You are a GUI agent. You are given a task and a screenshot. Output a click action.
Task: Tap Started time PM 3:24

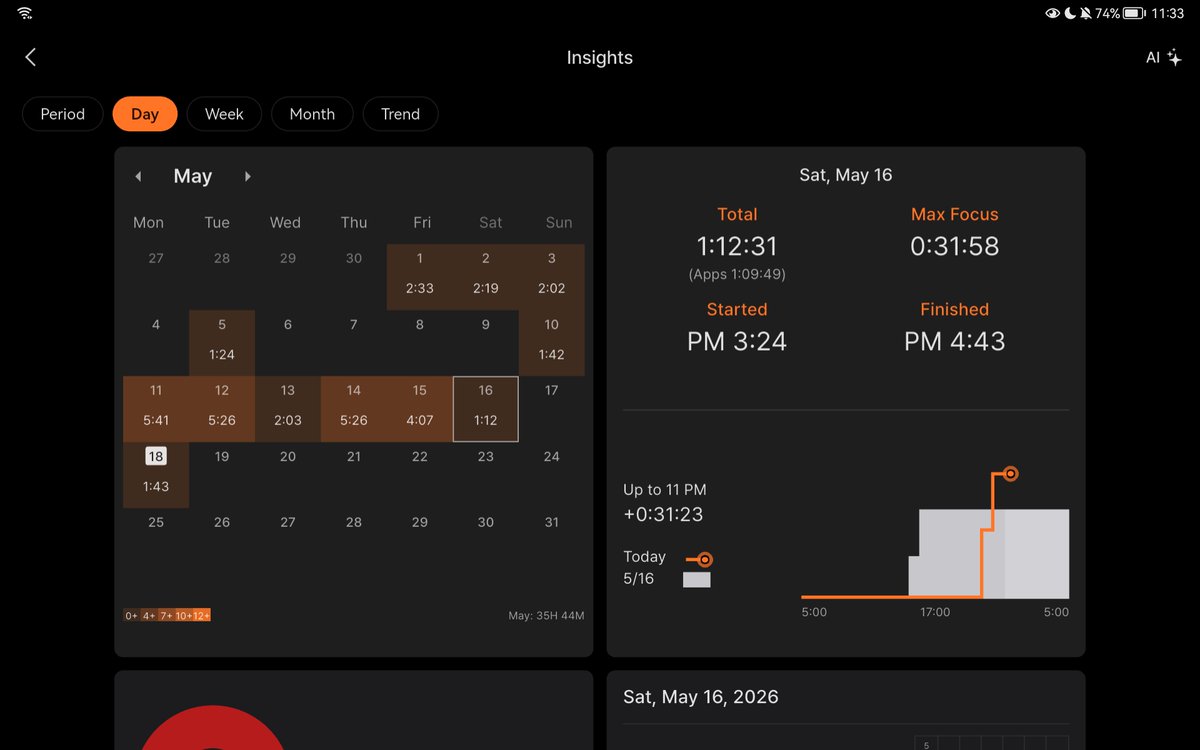[x=737, y=341]
